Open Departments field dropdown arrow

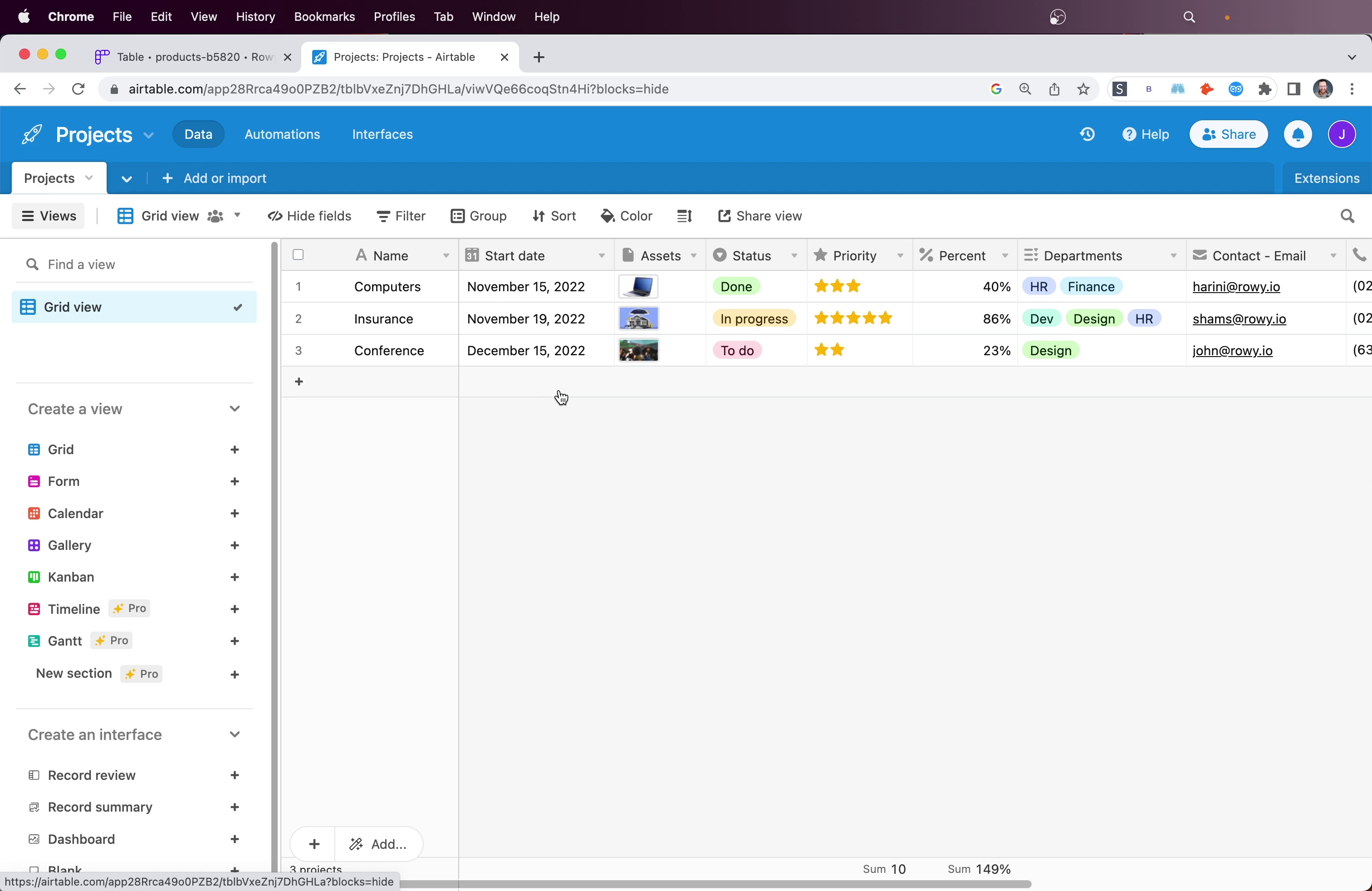coord(1173,256)
